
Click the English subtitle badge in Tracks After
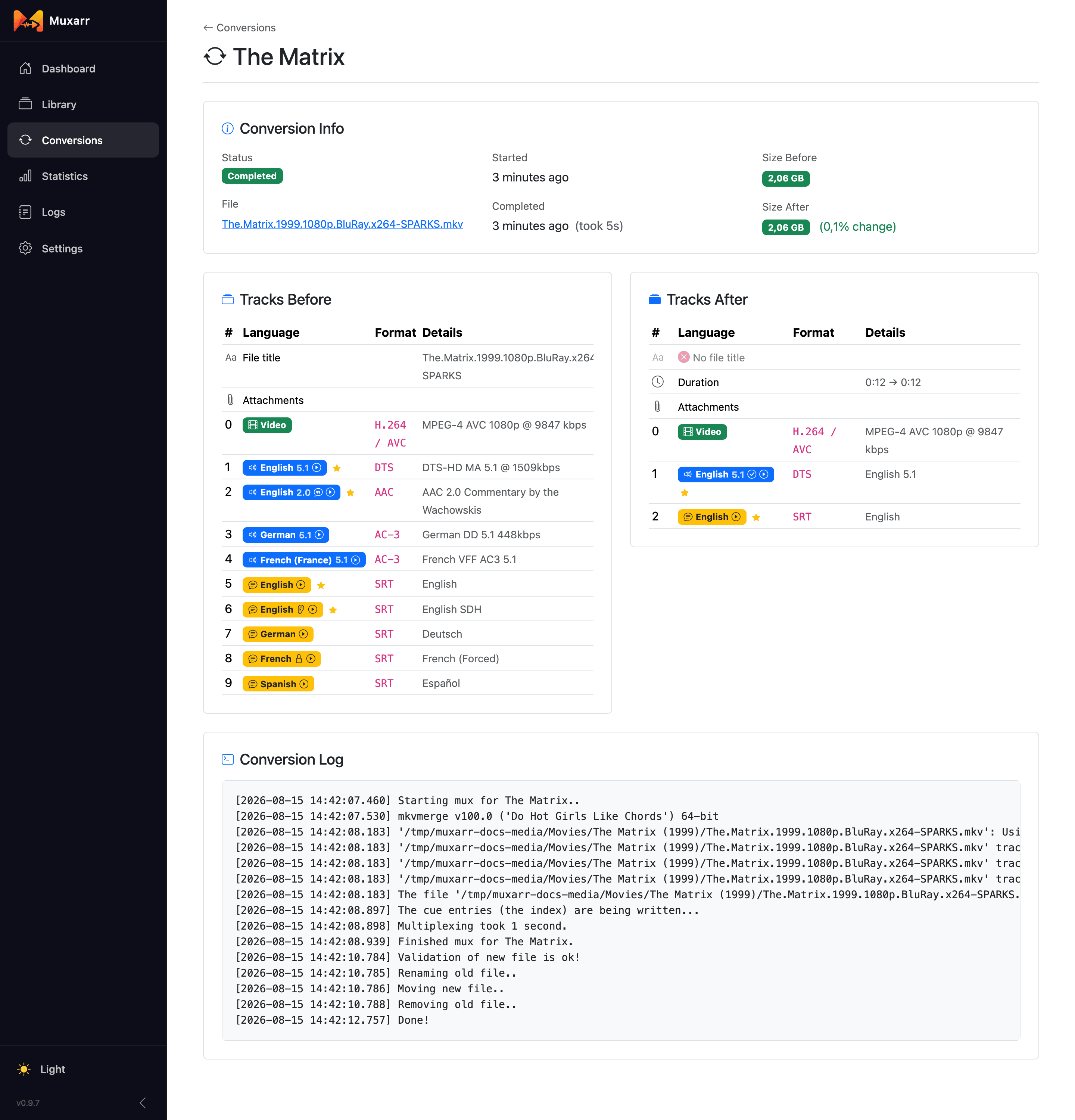[x=712, y=517]
